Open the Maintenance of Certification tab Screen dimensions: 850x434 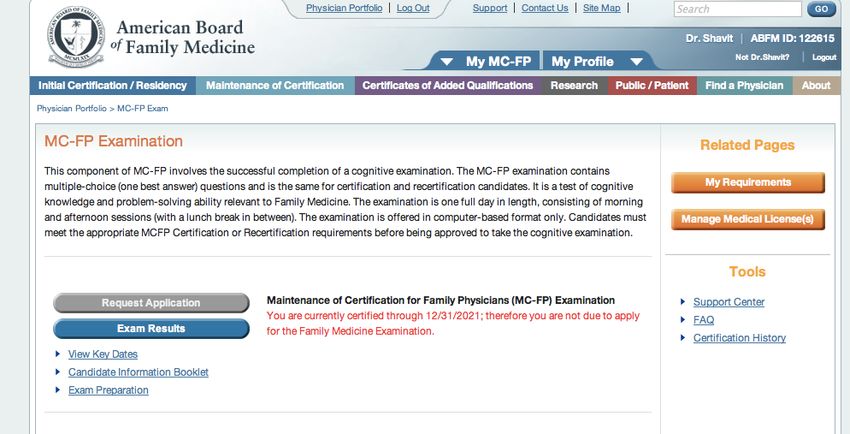(275, 86)
